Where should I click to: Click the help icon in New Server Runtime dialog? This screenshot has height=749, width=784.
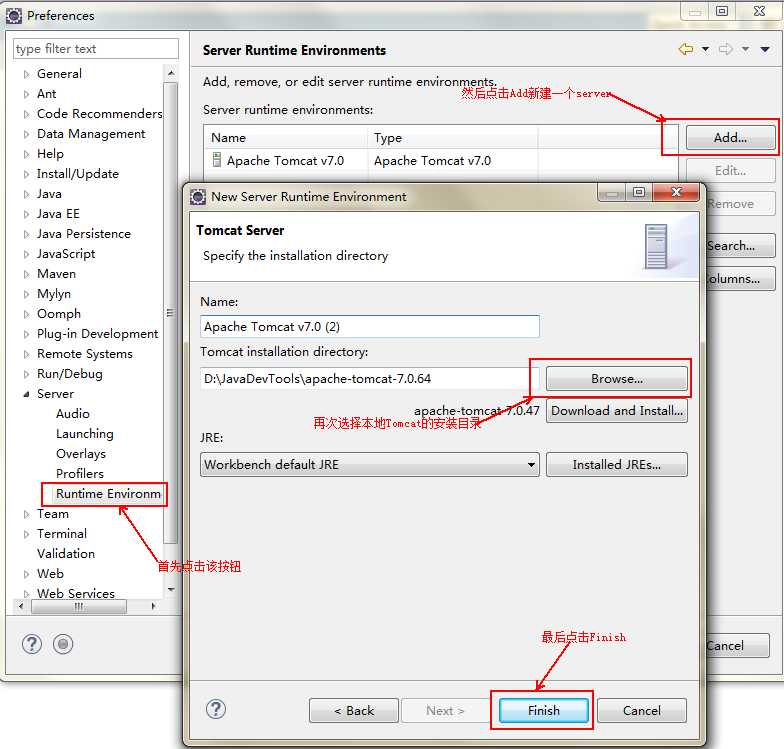[216, 709]
